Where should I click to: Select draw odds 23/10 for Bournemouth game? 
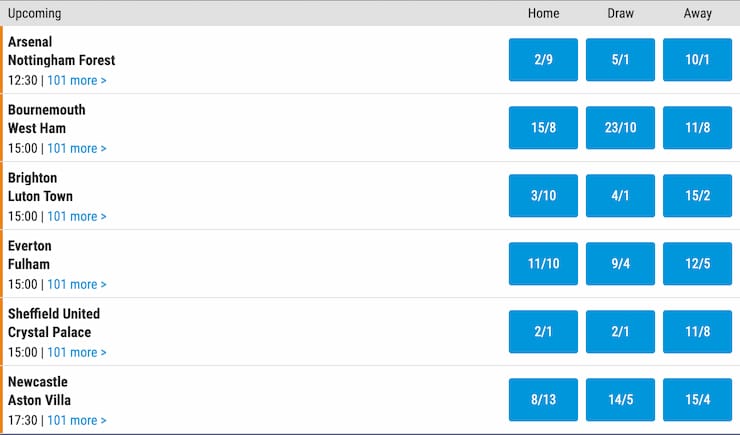620,128
